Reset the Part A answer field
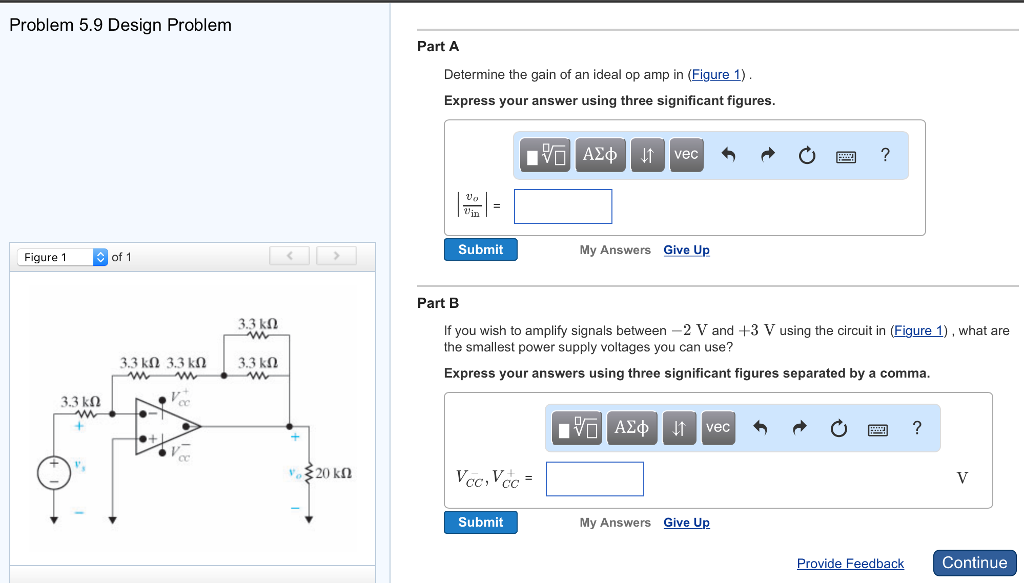Viewport: 1024px width, 583px height. 807,155
